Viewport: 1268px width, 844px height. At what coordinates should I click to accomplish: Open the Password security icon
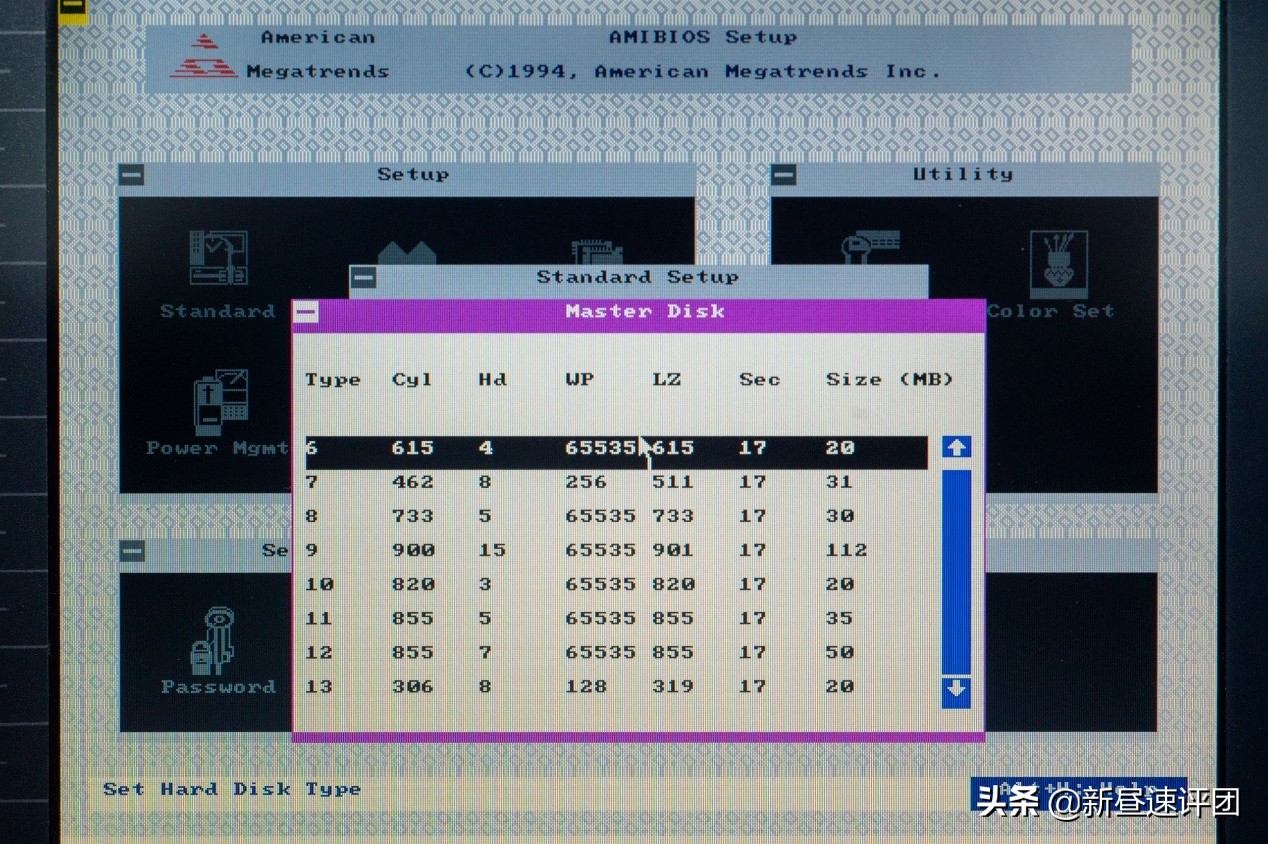[x=215, y=640]
